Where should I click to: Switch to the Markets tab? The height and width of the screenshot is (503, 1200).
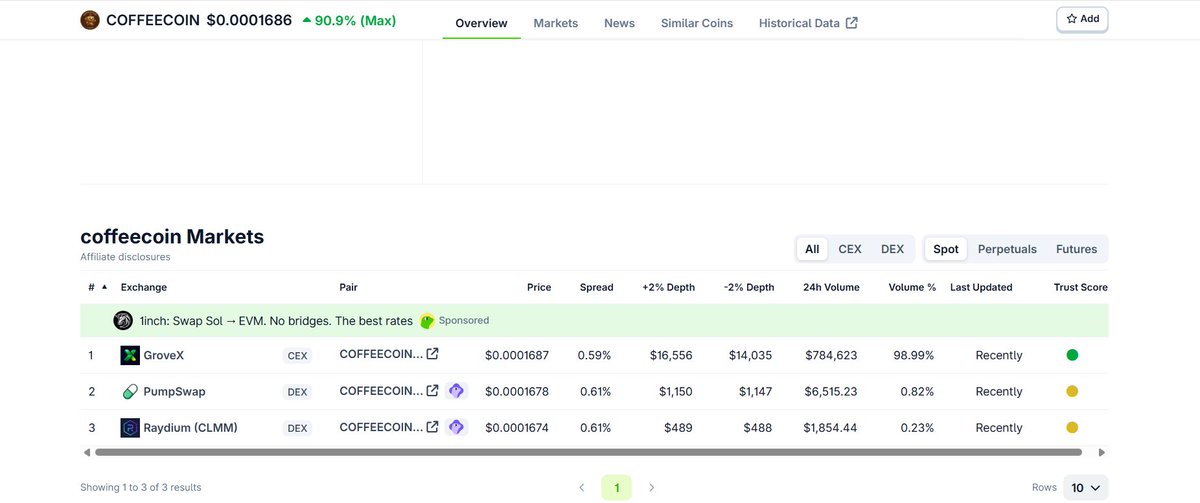pos(556,22)
